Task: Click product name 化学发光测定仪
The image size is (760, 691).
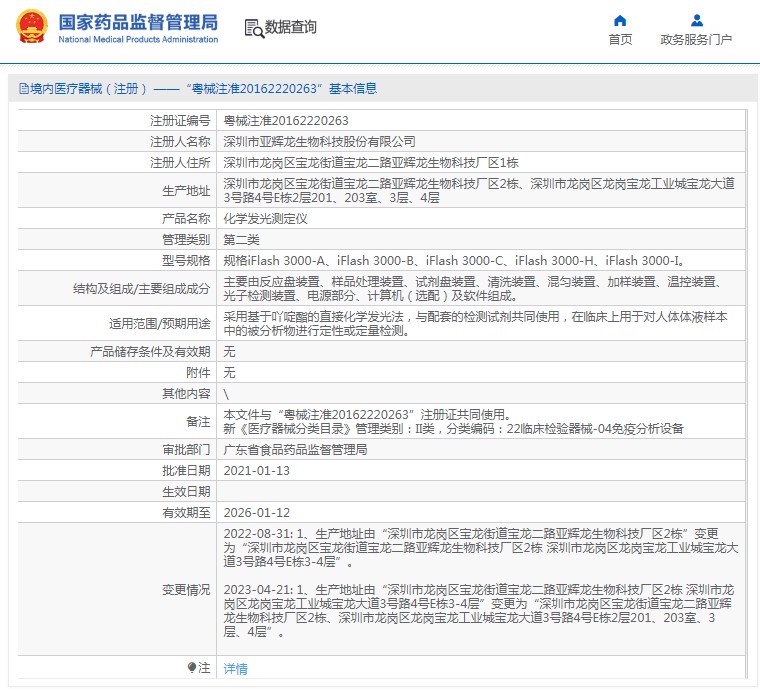Action: 264,218
